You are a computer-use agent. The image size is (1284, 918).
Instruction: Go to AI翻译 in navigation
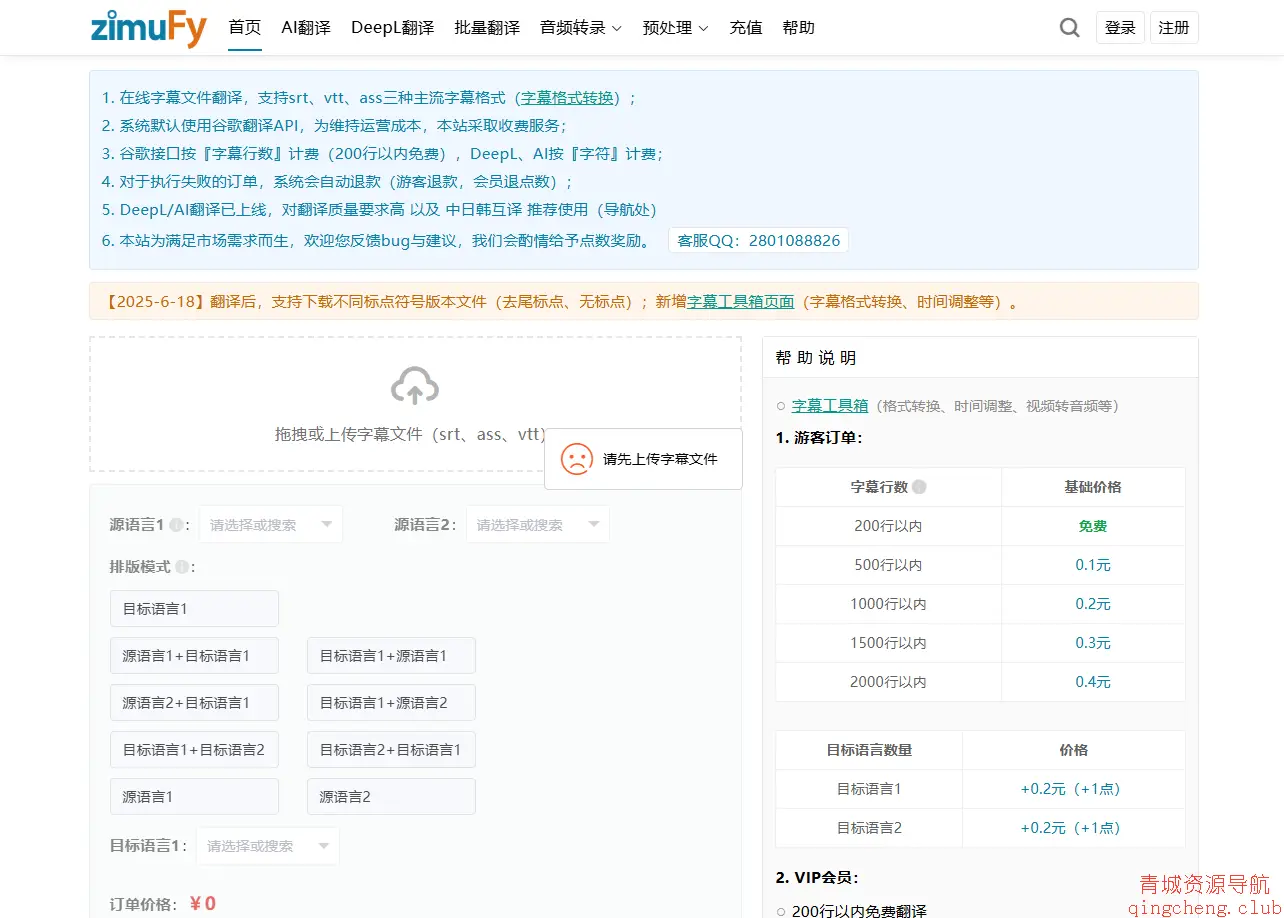point(306,28)
